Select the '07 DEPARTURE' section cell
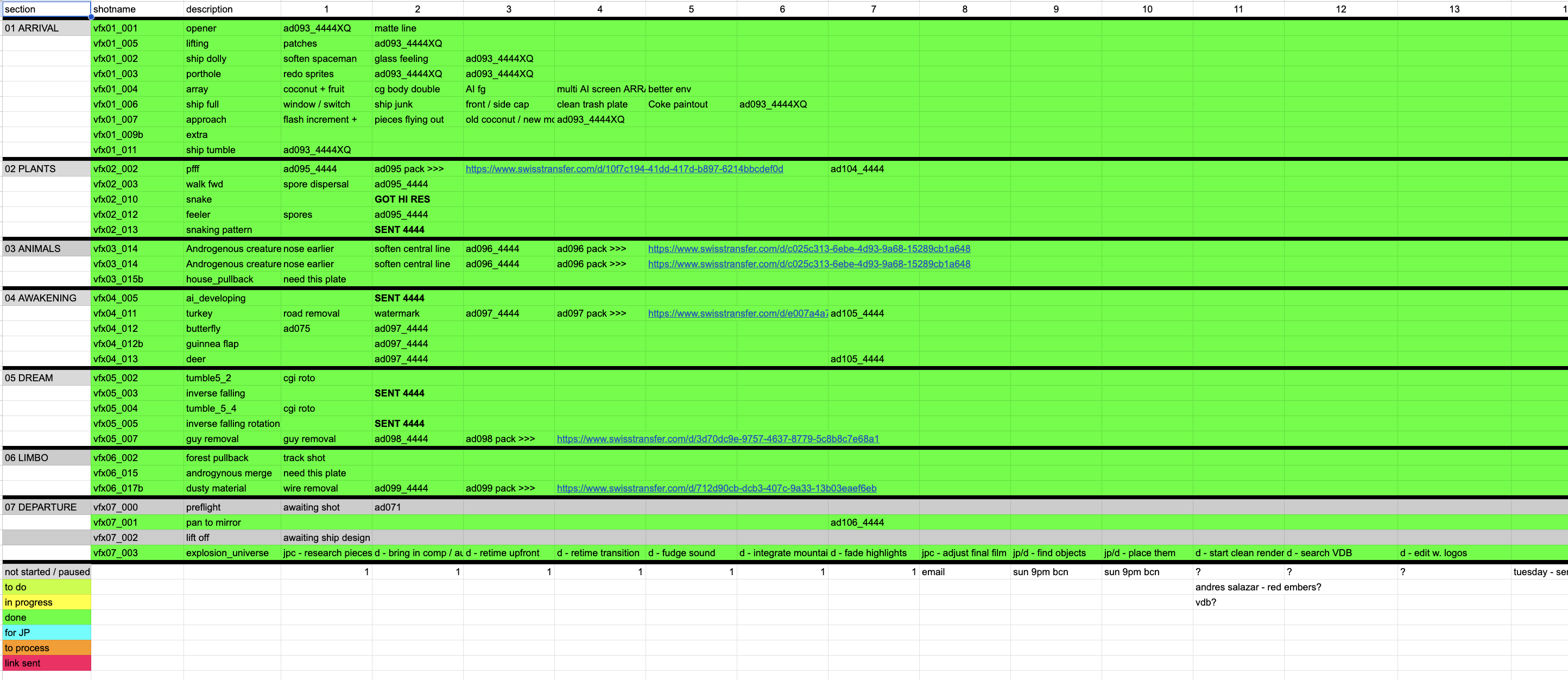This screenshot has width=1568, height=680. click(46, 507)
